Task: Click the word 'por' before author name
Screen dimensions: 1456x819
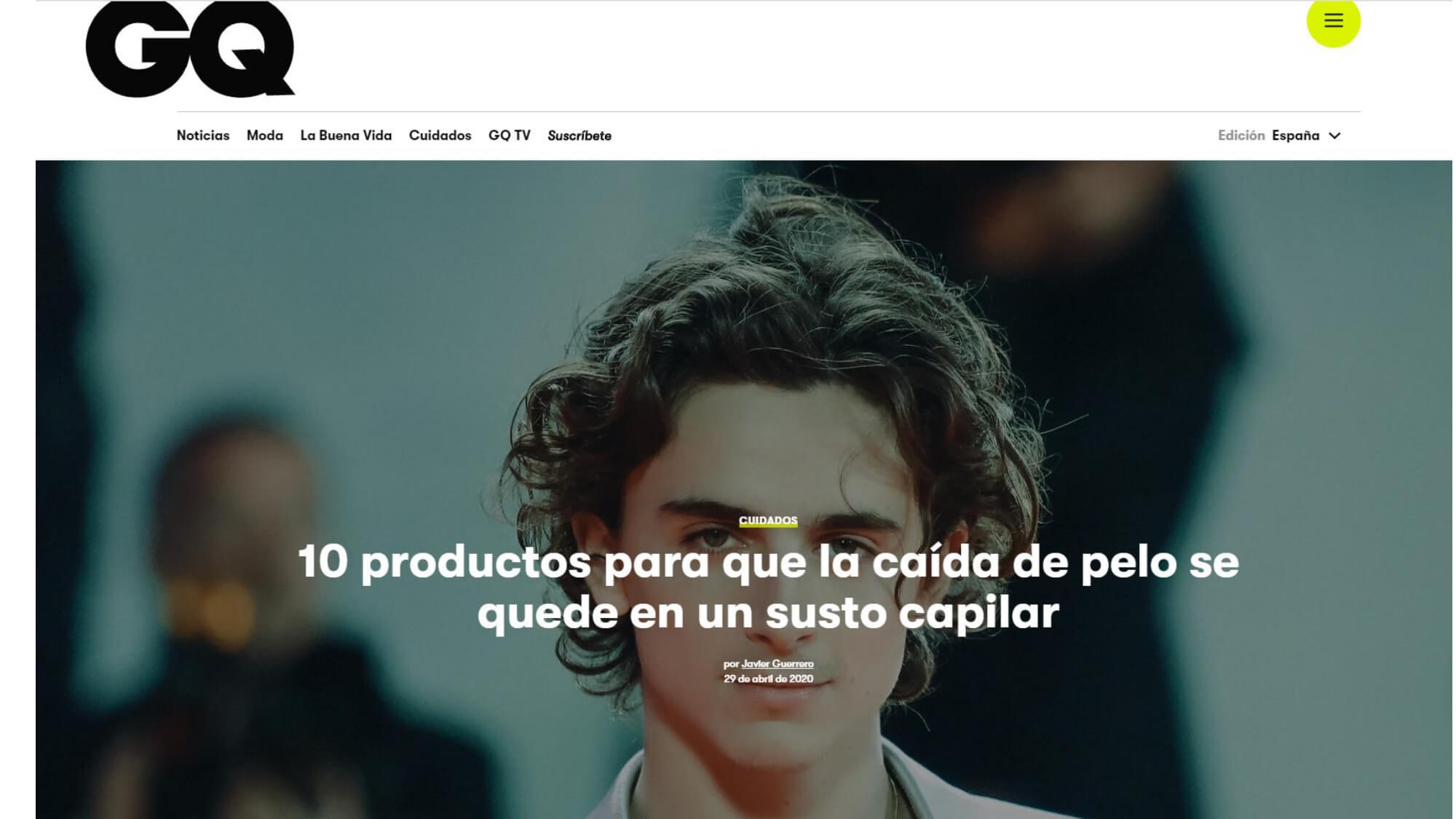Action: click(x=731, y=664)
